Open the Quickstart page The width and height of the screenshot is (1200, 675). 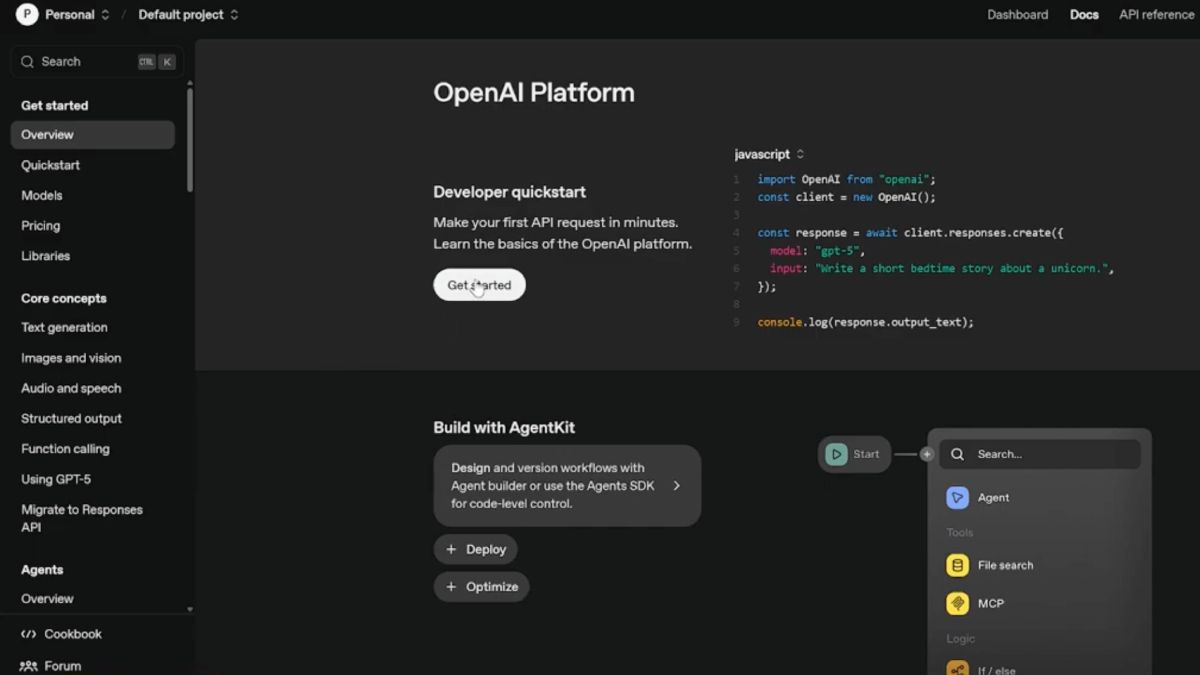pos(51,165)
